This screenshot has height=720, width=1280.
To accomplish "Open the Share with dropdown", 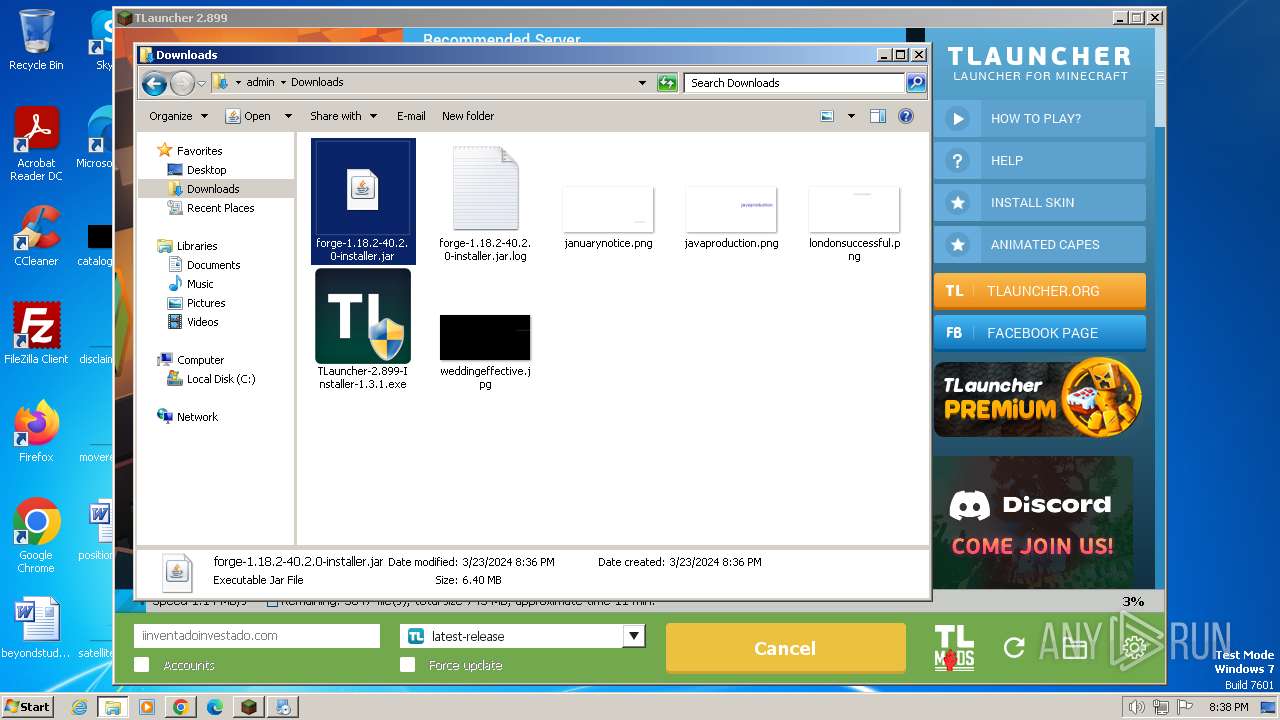I will tap(343, 116).
